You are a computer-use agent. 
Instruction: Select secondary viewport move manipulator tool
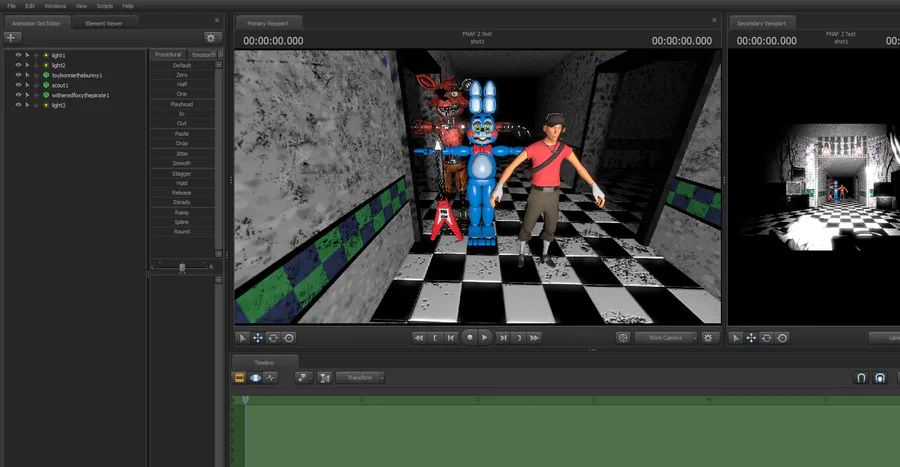751,338
